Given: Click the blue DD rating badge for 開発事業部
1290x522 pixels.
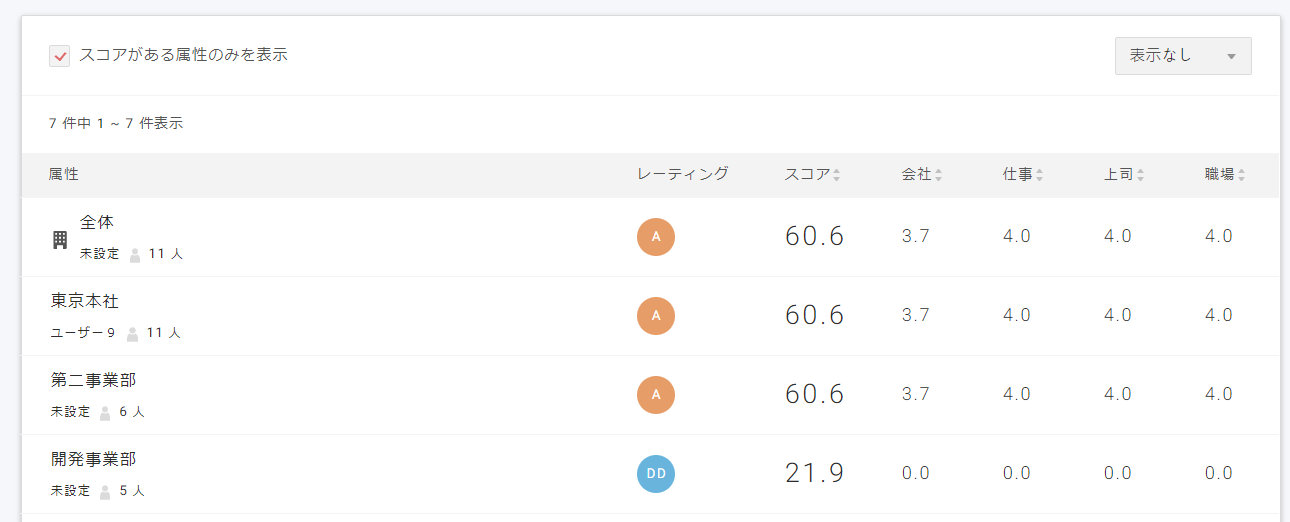Looking at the screenshot, I should (656, 473).
